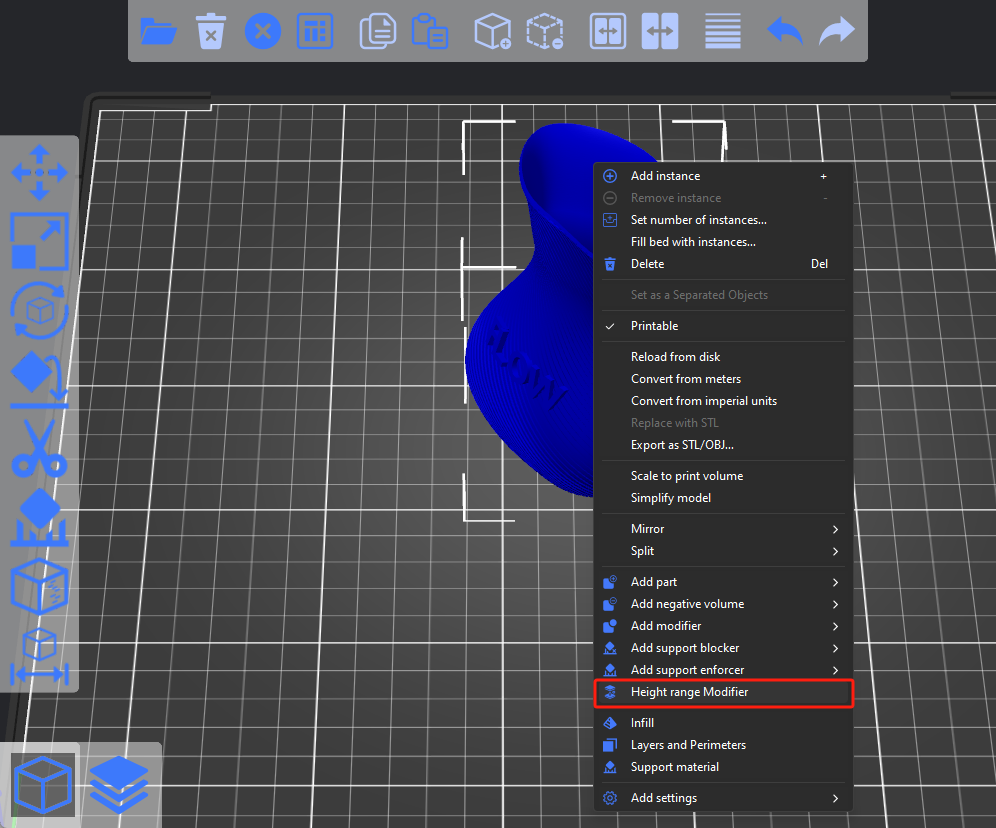Select the Cut scissors tool
Screen dimensions: 996x828
[x=39, y=447]
